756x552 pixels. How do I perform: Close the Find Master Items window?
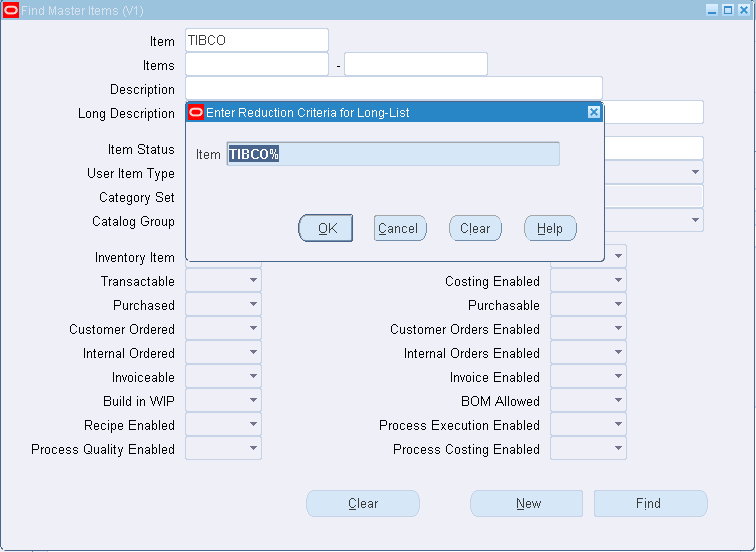point(744,10)
